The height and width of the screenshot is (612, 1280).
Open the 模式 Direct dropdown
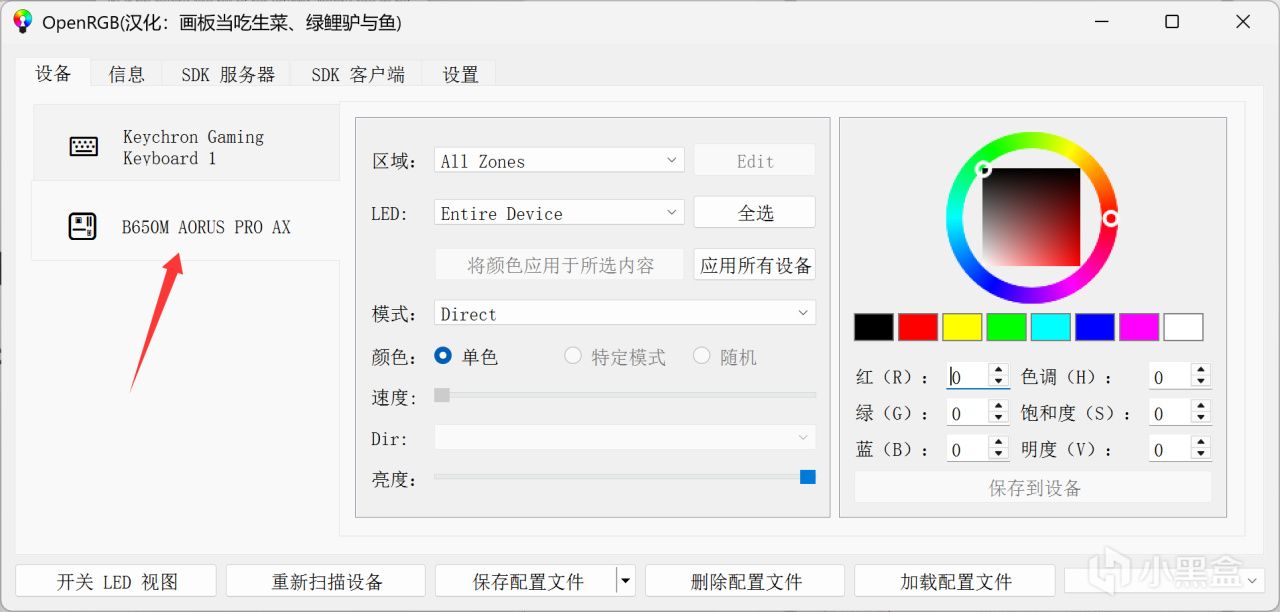point(625,313)
